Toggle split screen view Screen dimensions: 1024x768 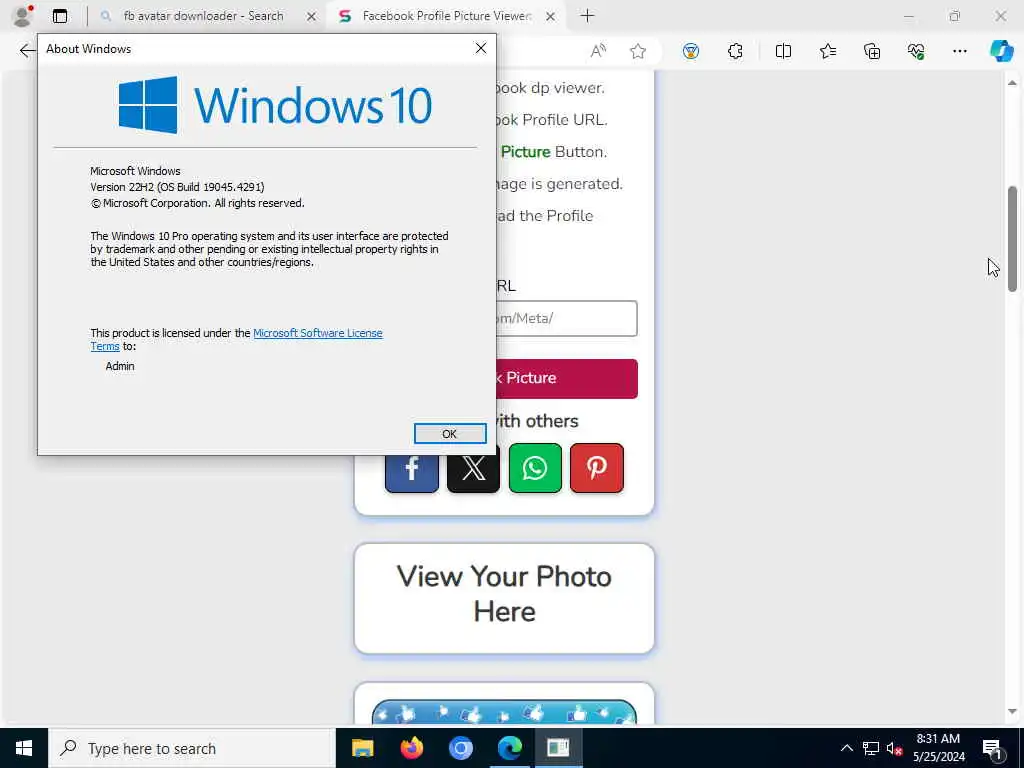click(x=783, y=51)
